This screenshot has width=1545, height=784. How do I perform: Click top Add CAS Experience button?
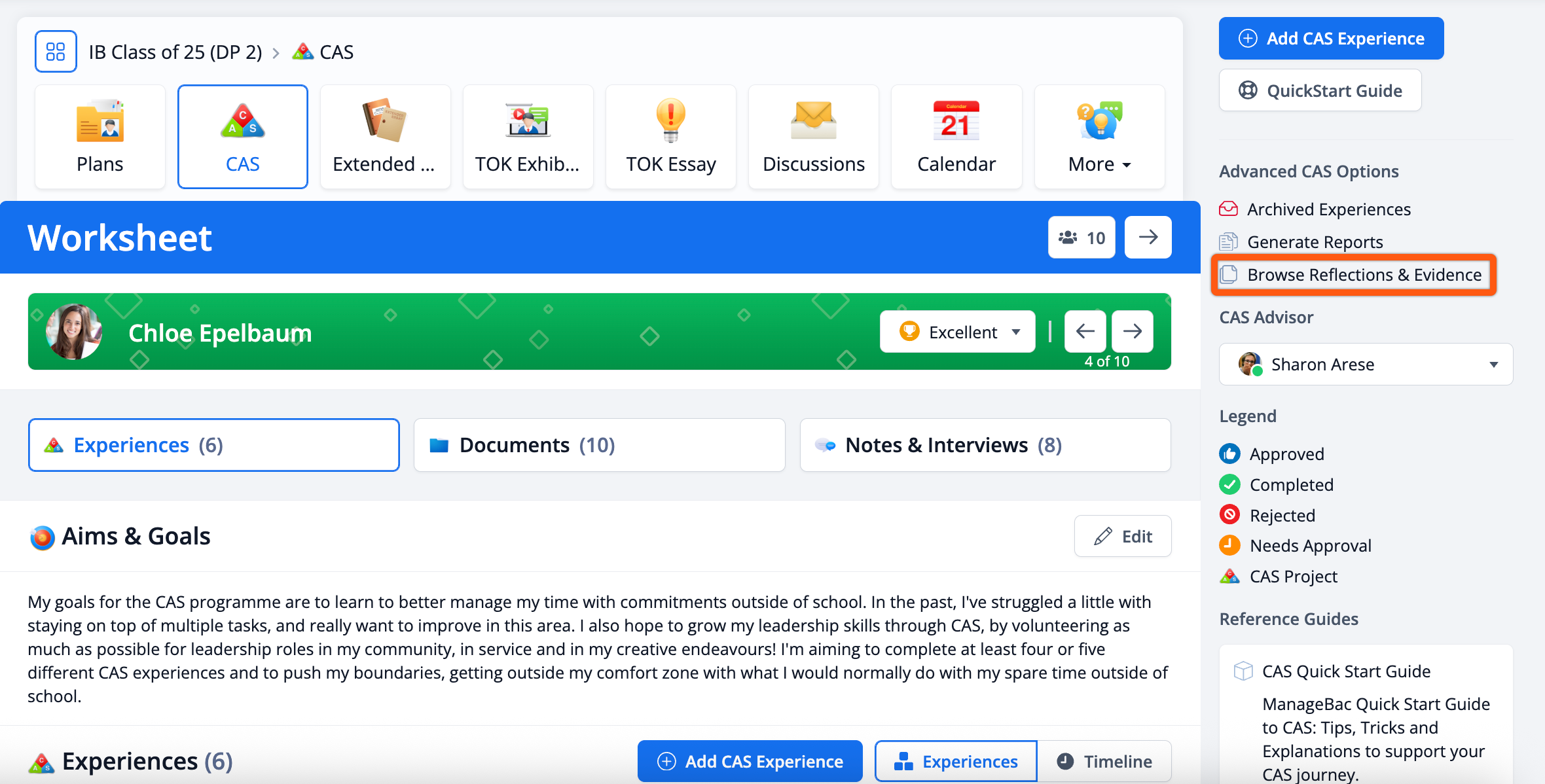point(1331,39)
